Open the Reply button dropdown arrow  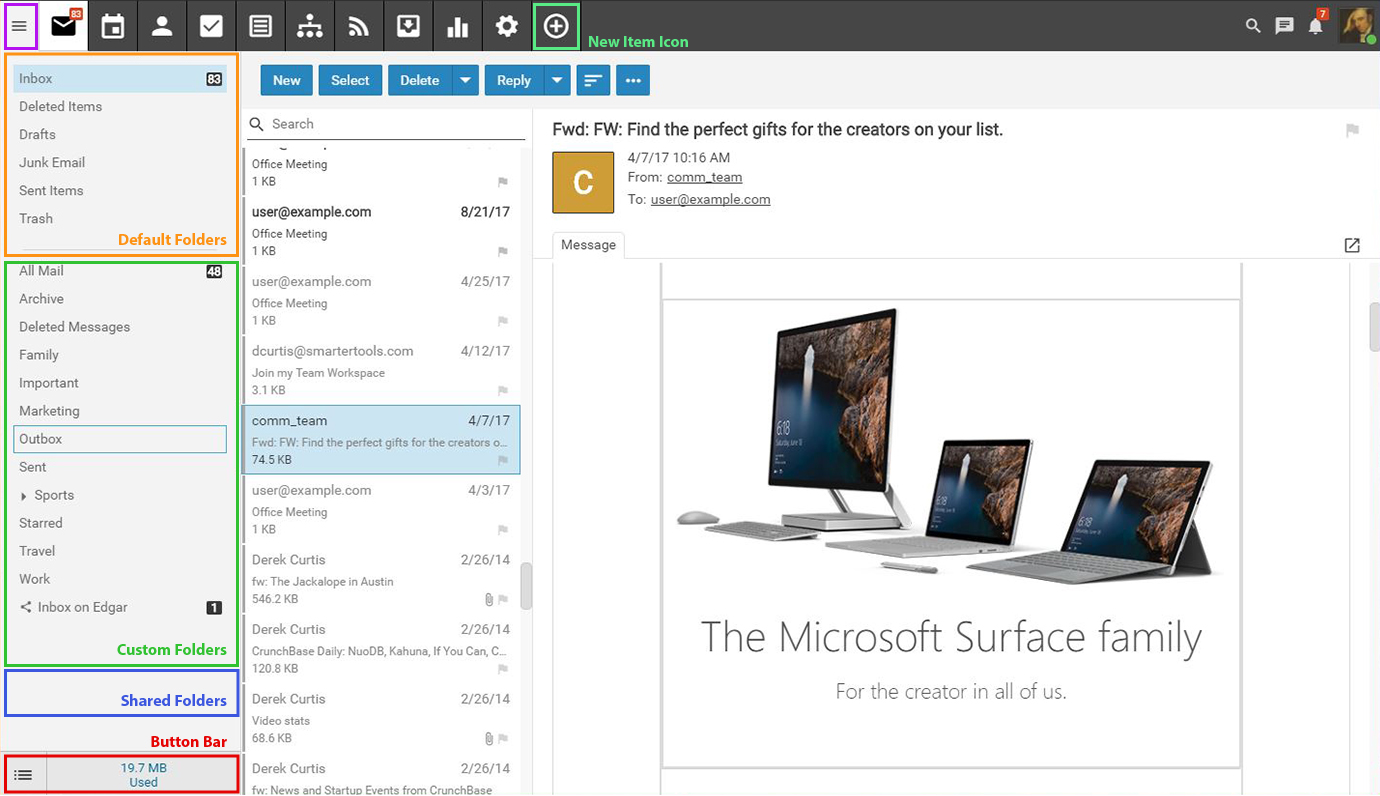pyautogui.click(x=557, y=81)
